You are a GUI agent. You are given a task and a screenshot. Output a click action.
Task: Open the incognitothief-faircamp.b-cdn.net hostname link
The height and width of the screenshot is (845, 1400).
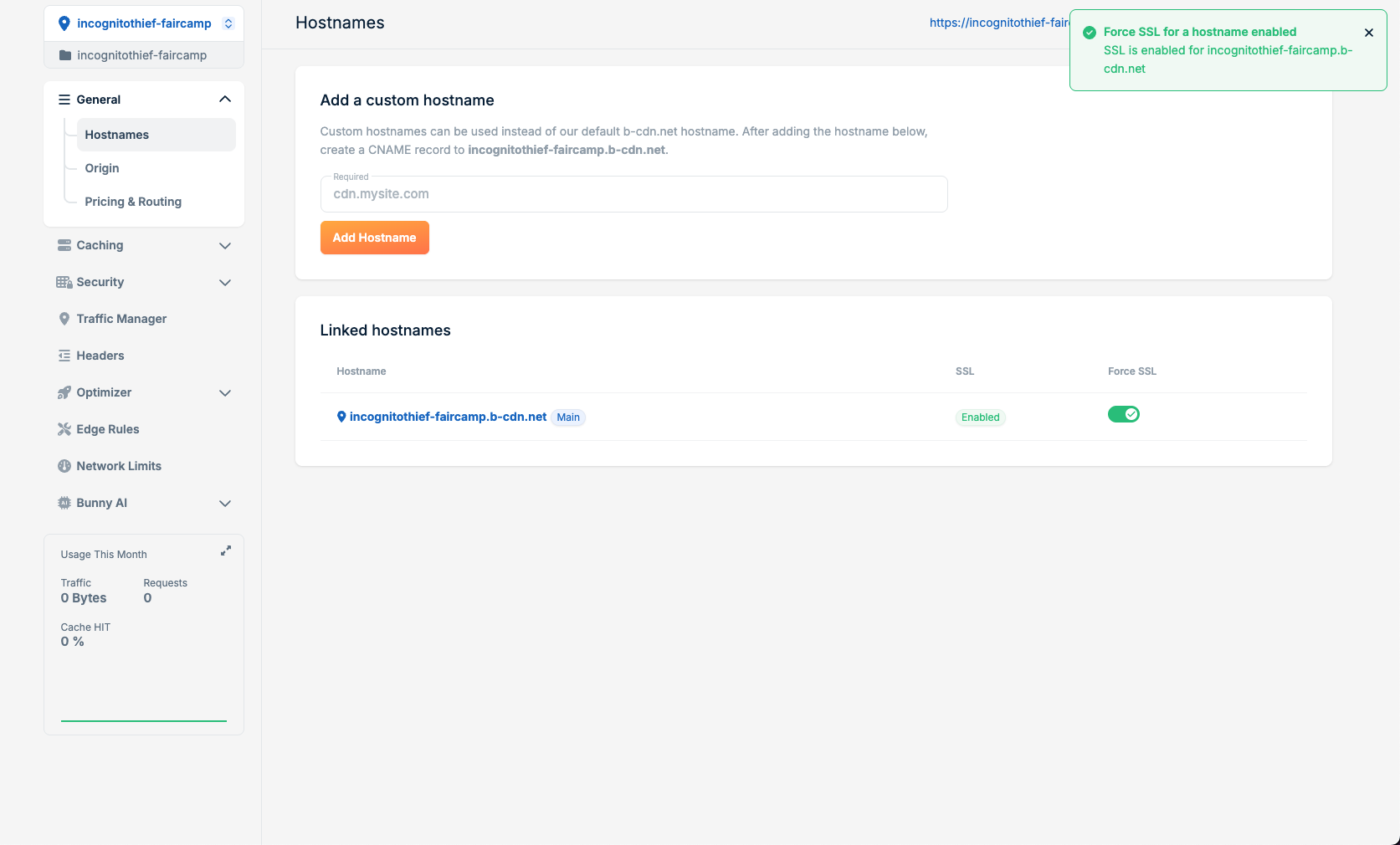448,417
